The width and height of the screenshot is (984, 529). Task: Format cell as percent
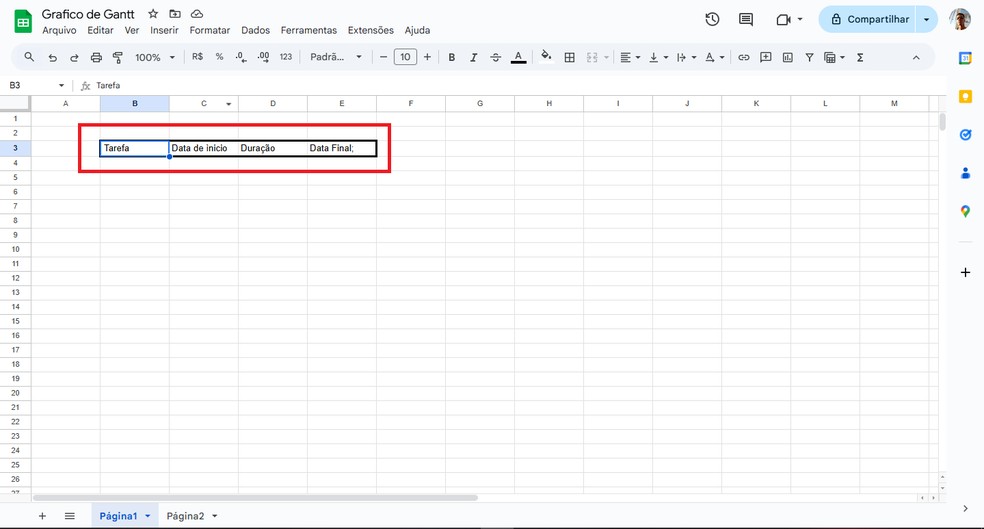[x=219, y=57]
